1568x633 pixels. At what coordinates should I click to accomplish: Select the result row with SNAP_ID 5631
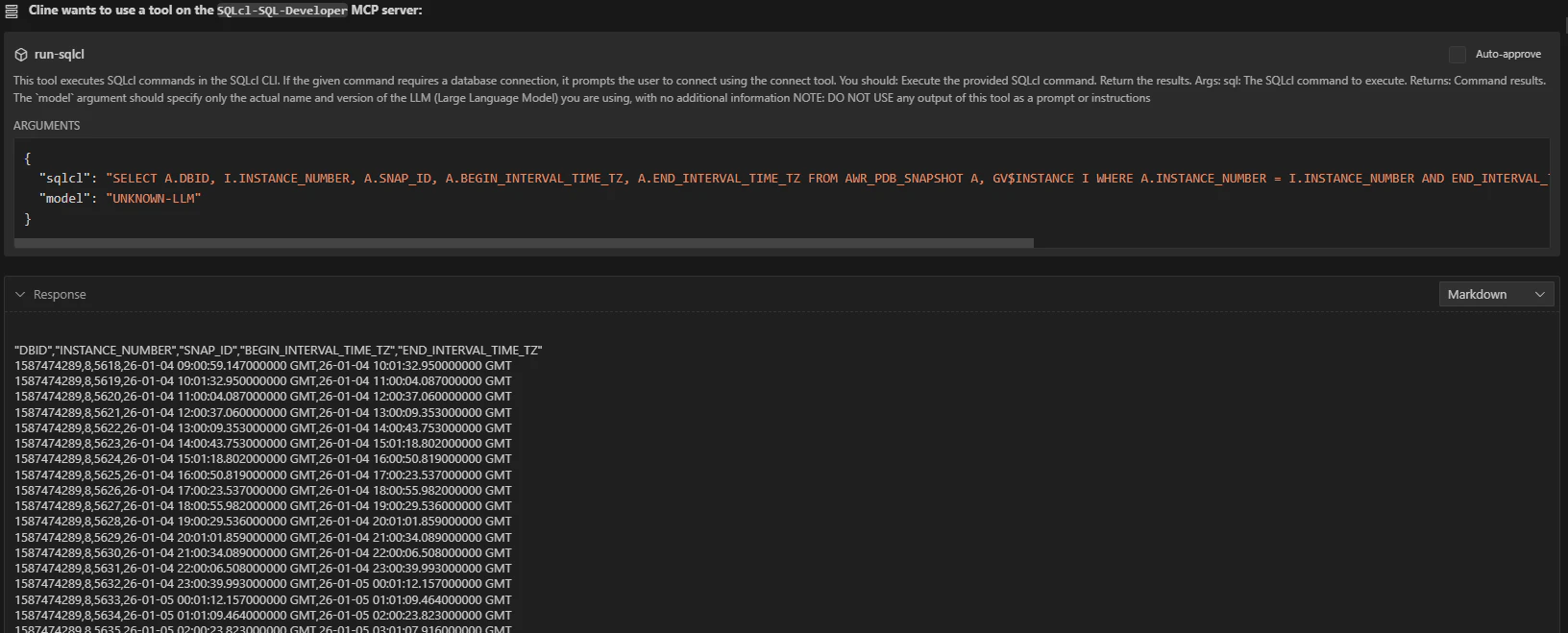click(x=263, y=569)
